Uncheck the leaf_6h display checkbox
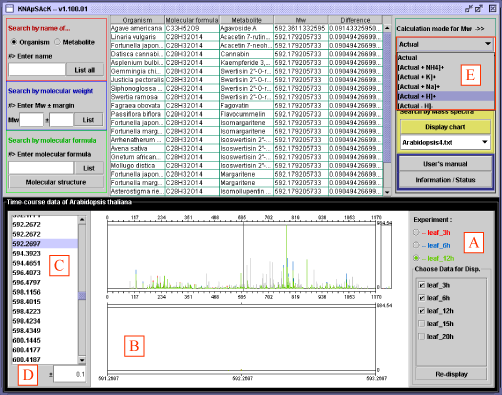 [x=422, y=298]
